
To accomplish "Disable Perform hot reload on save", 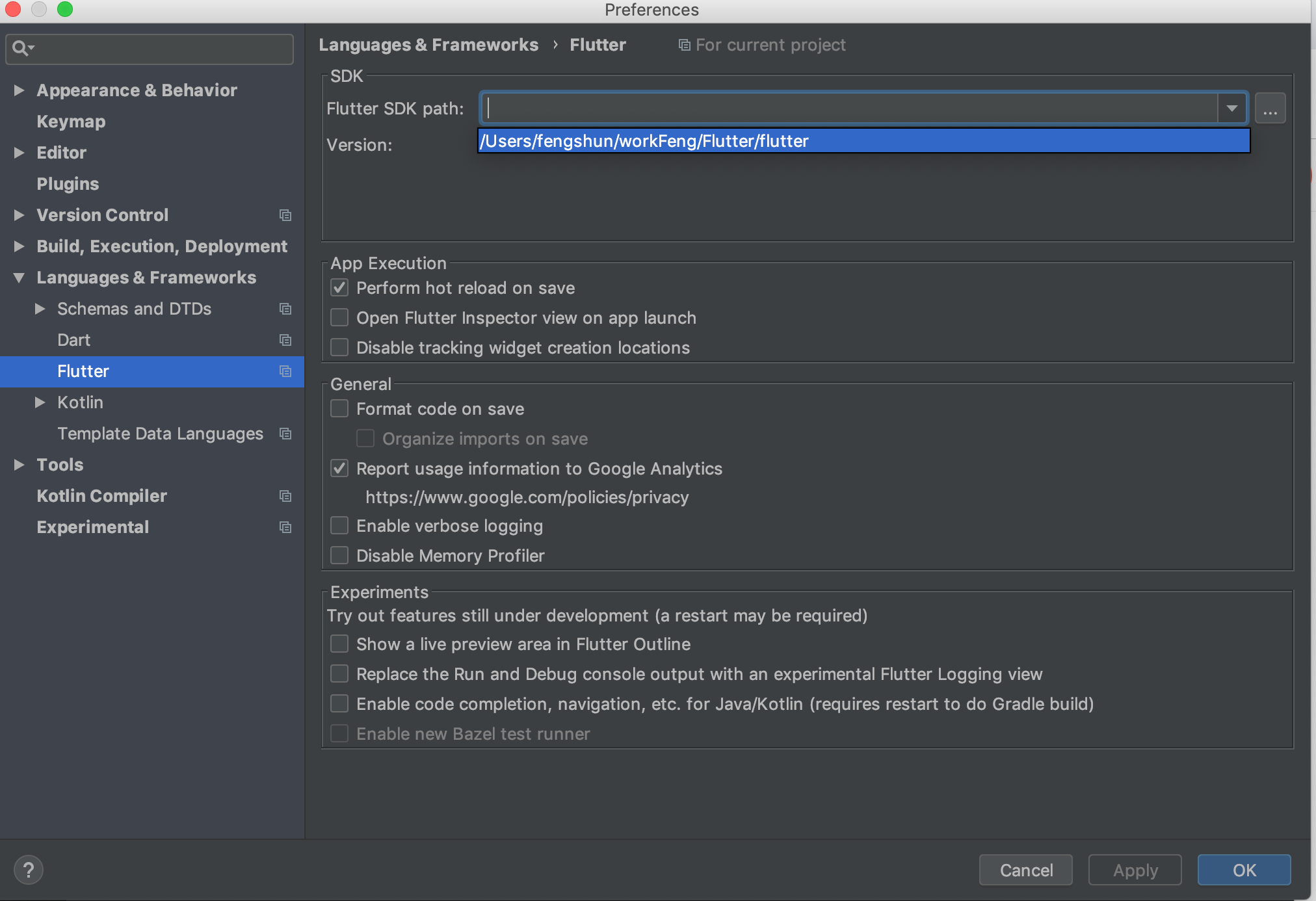I will [x=339, y=288].
